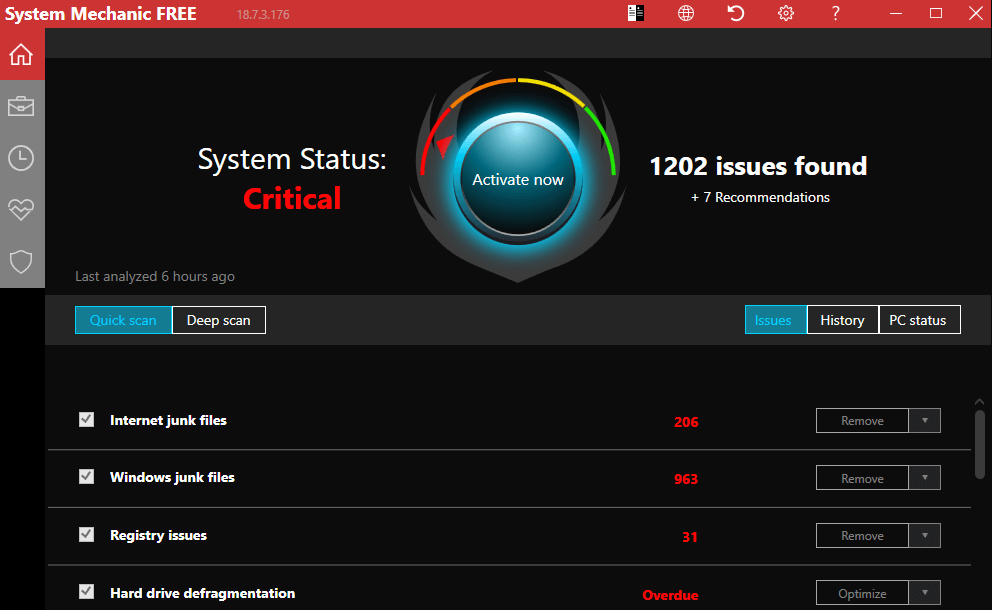Screen dimensions: 992x610
Task: Click the red 'Critical' status text
Action: (292, 199)
